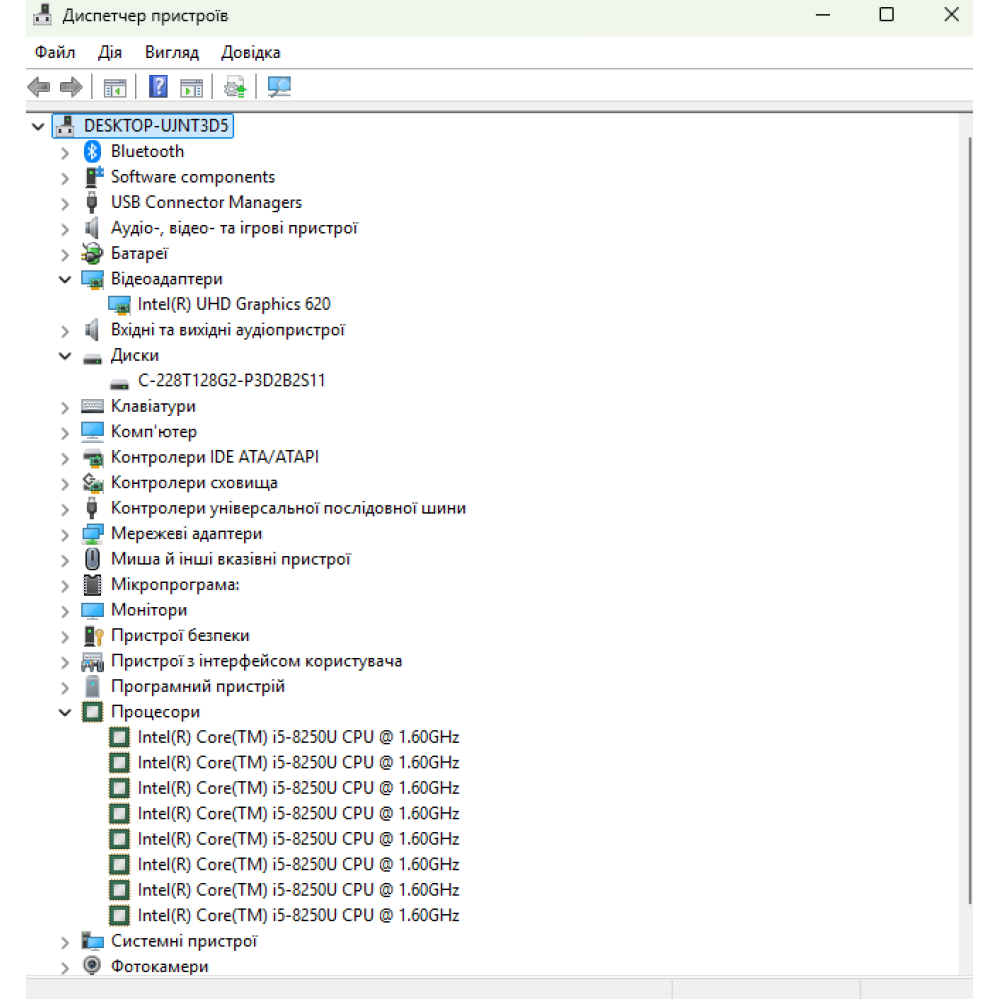Click the Show/Hide Action Pane icon
Screen dimensions: 1000x1000
click(x=191, y=87)
